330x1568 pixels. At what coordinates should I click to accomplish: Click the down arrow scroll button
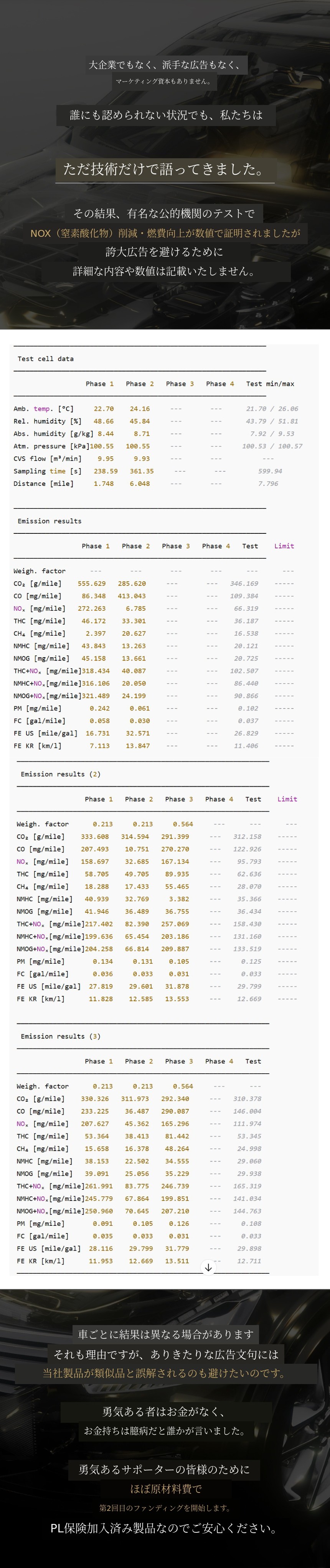pos(208,1267)
